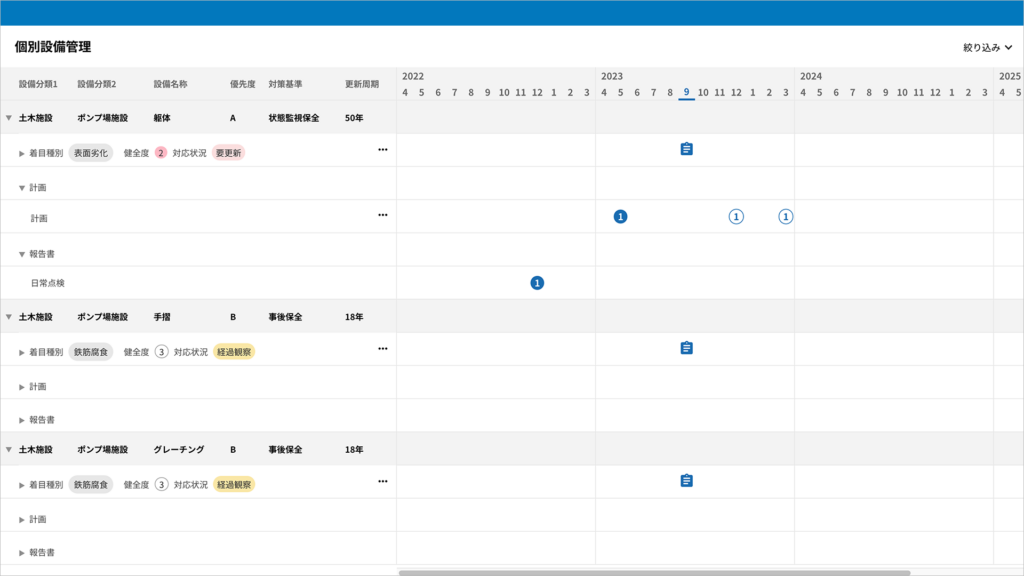
Task: Click the 優先度 column header
Action: [x=244, y=84]
